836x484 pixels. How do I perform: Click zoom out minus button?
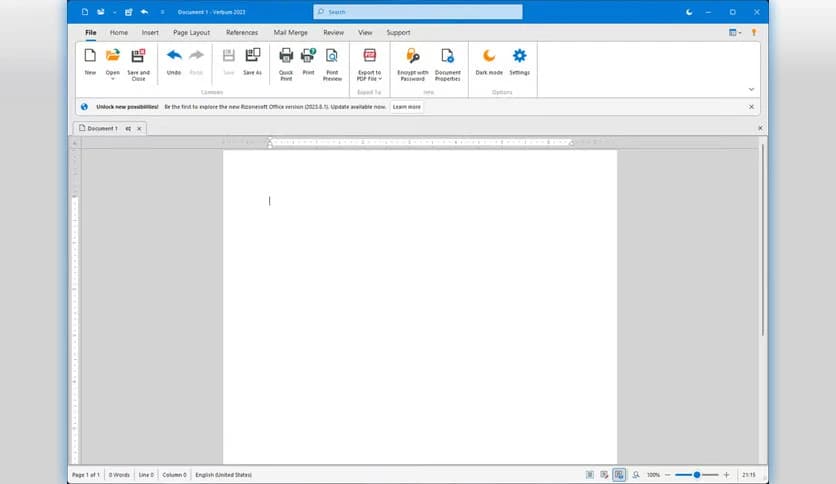[668, 474]
